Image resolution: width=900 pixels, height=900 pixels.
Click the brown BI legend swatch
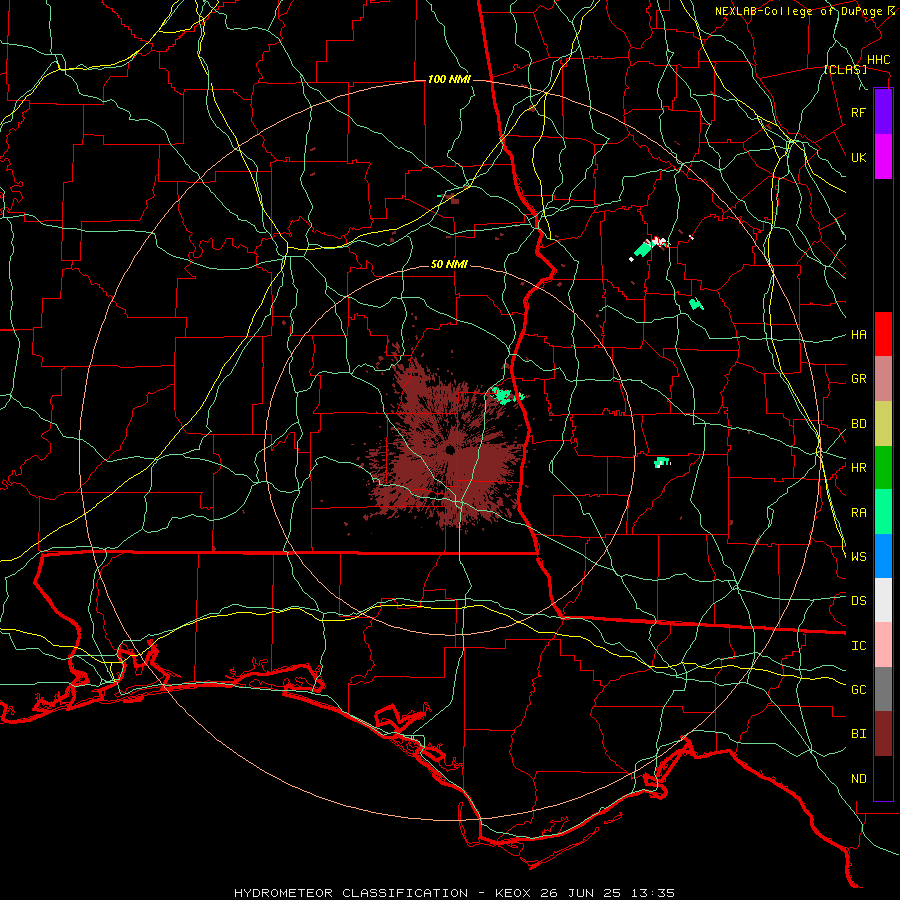click(x=883, y=734)
